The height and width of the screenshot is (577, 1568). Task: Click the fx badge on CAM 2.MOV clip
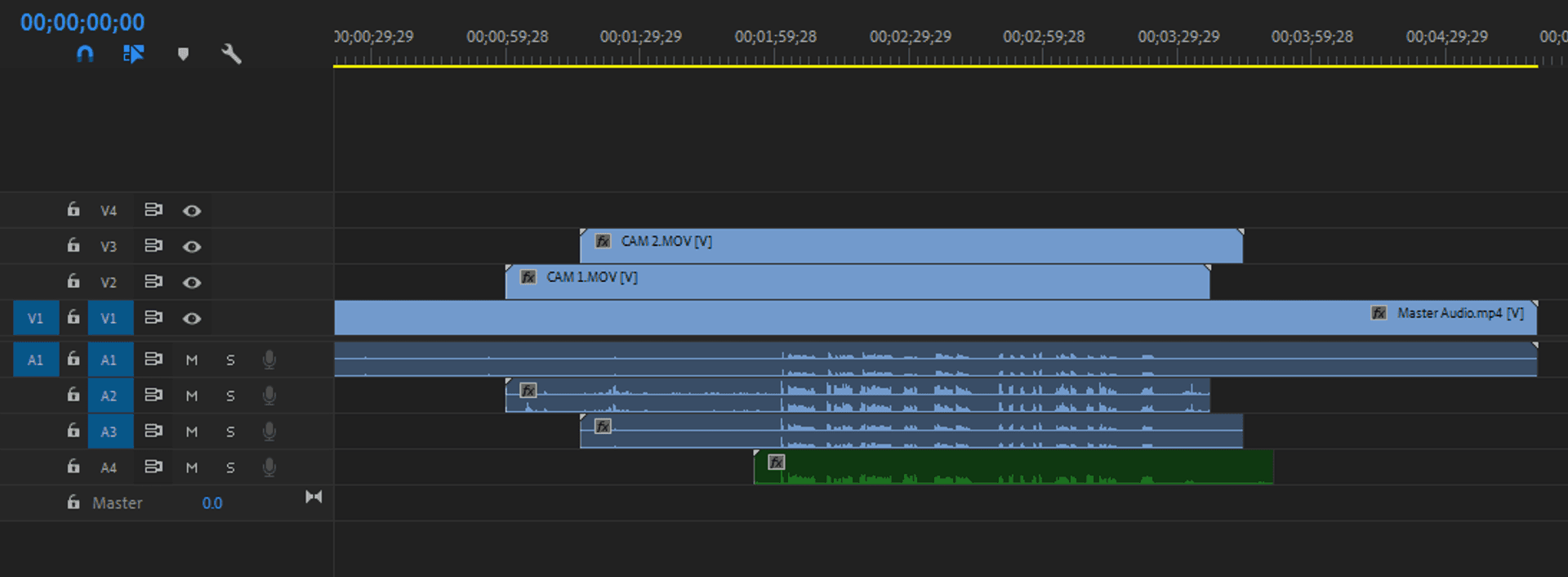coord(603,241)
